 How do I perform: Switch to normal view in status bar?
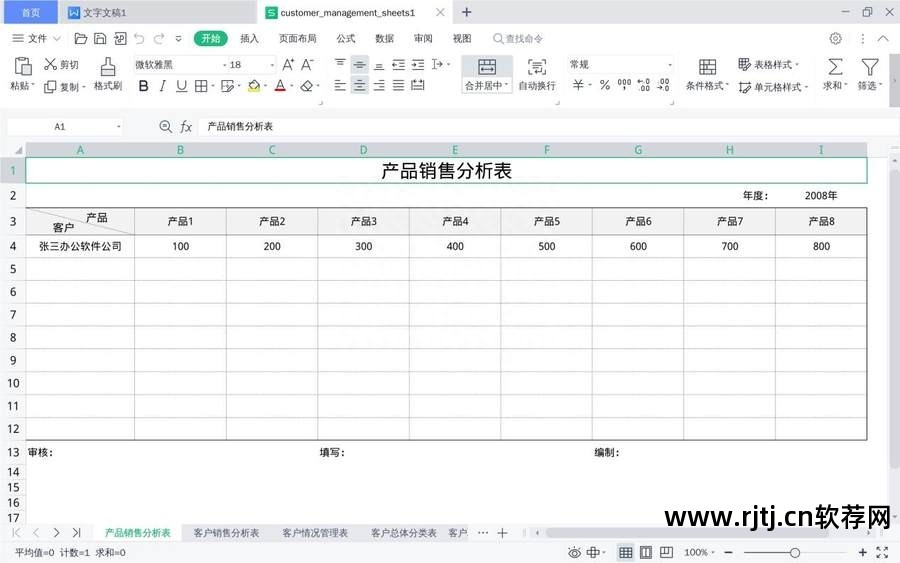click(626, 553)
